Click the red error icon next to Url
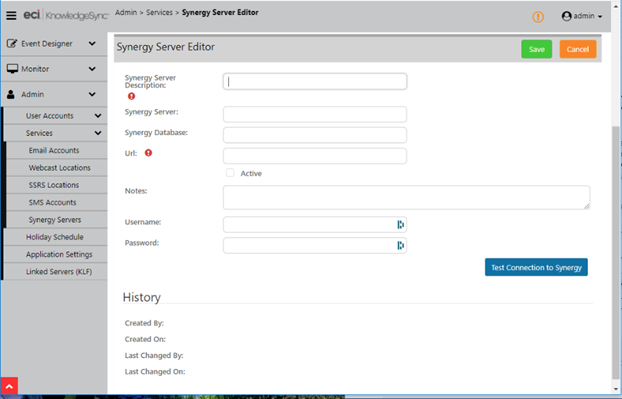This screenshot has width=622, height=399. [x=148, y=153]
